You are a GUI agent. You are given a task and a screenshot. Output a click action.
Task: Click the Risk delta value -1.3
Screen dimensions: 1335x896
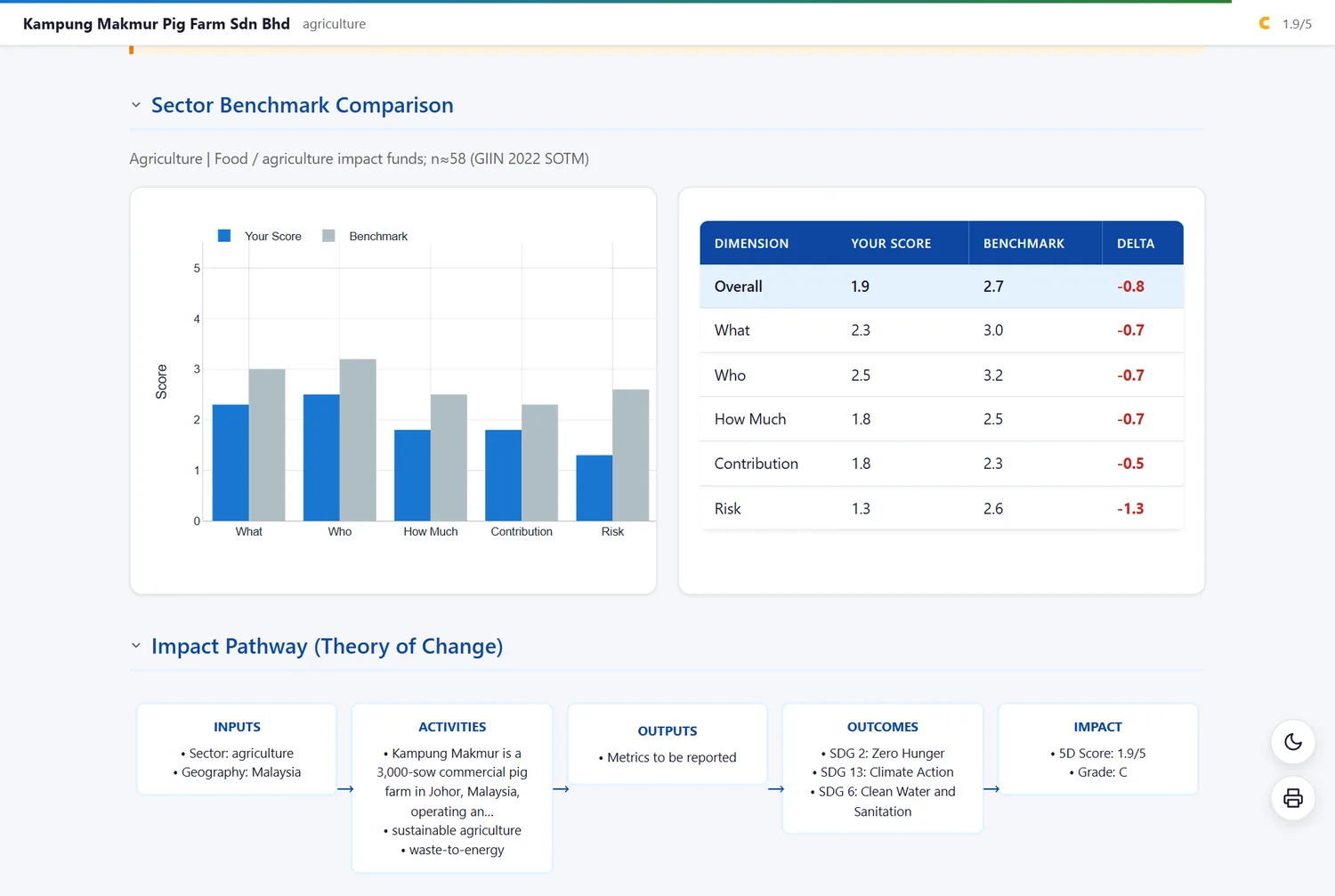[1130, 509]
